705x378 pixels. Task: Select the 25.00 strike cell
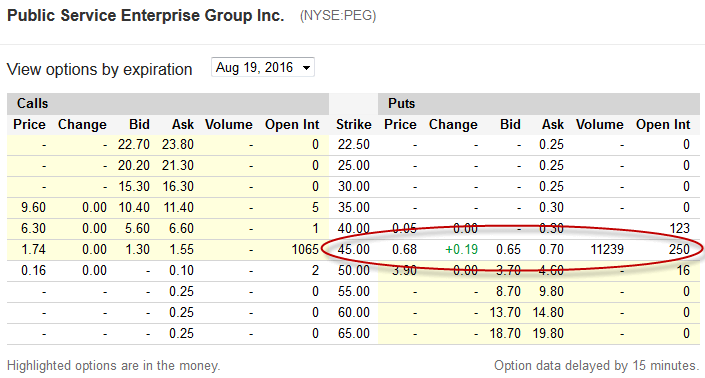coord(354,165)
